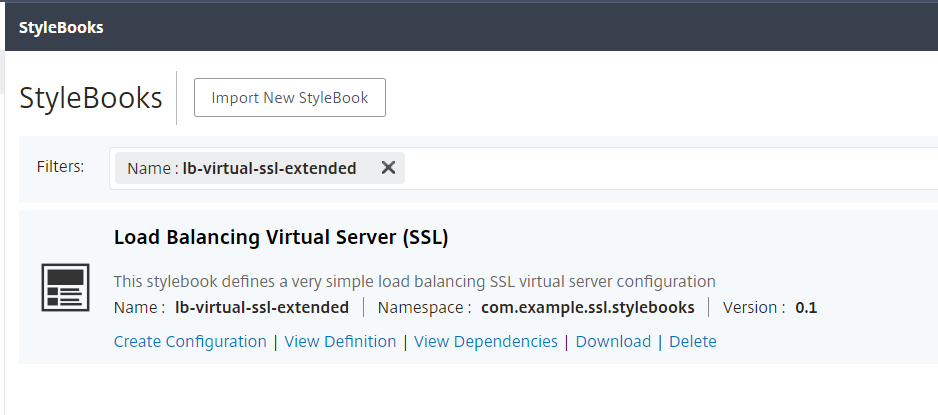Click the Import New StyleBook button

tap(290, 97)
